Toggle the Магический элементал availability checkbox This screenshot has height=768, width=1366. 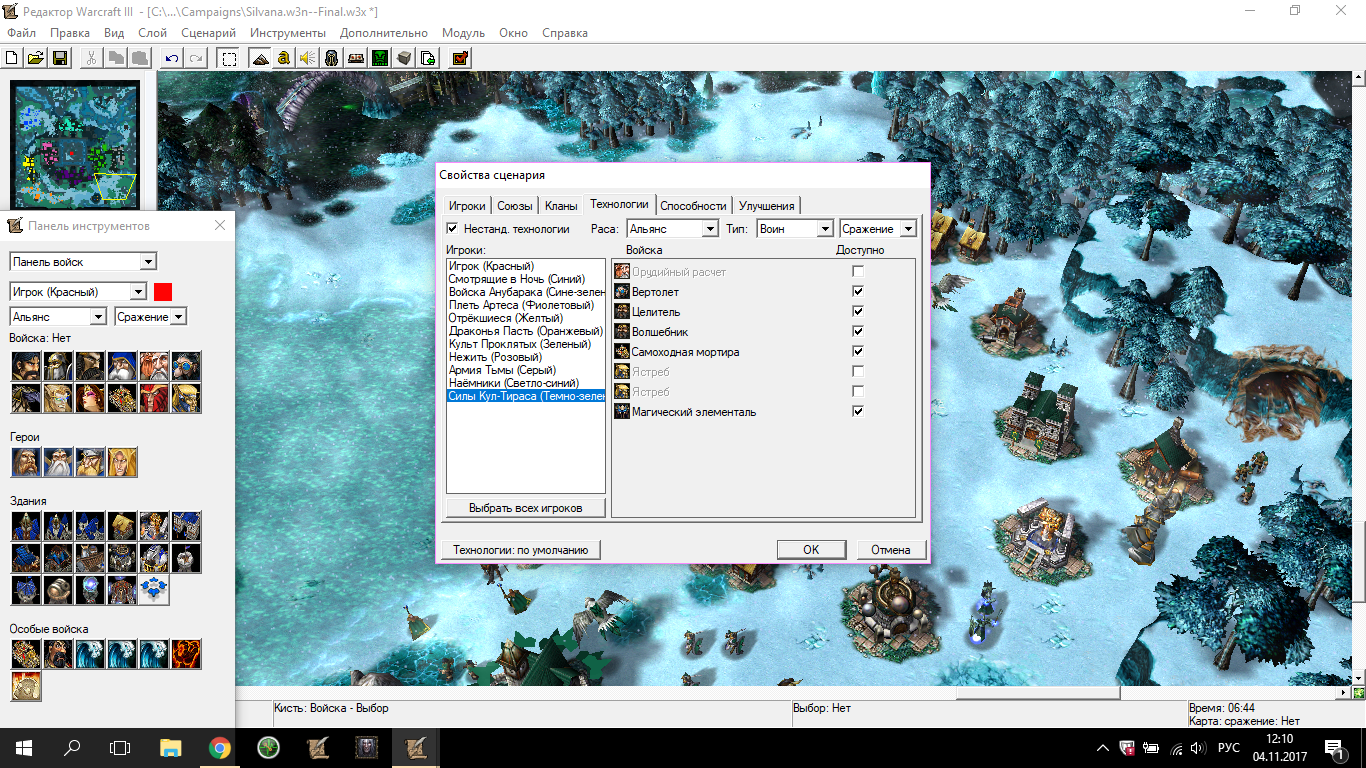[858, 411]
